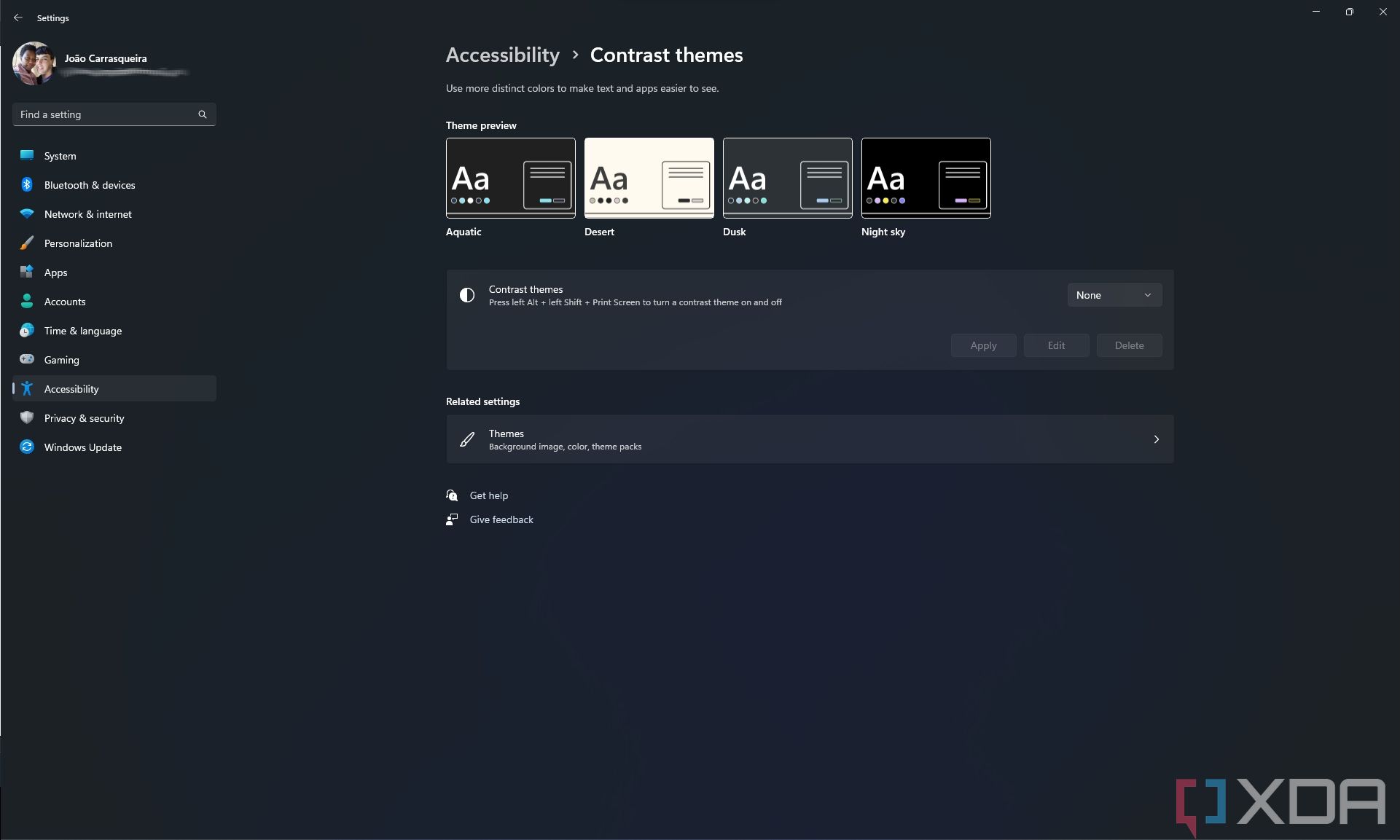The width and height of the screenshot is (1400, 840).
Task: Select the Desert theme preview
Action: click(648, 178)
